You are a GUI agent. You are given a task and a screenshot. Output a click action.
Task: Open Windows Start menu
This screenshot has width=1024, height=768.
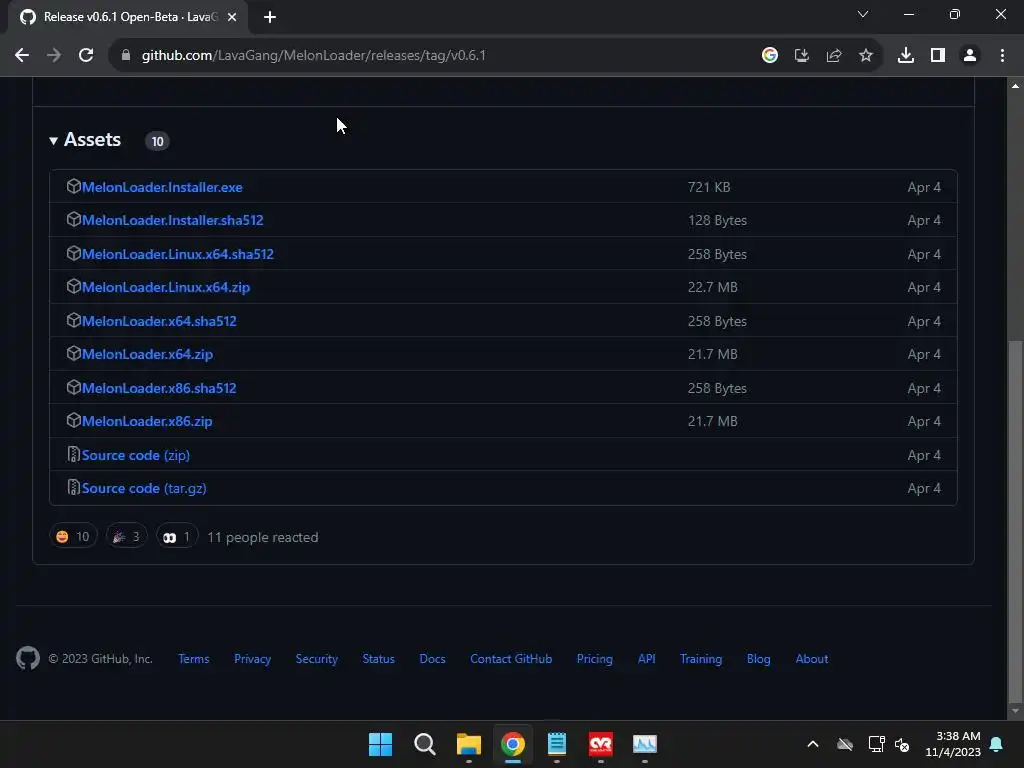[x=380, y=744]
